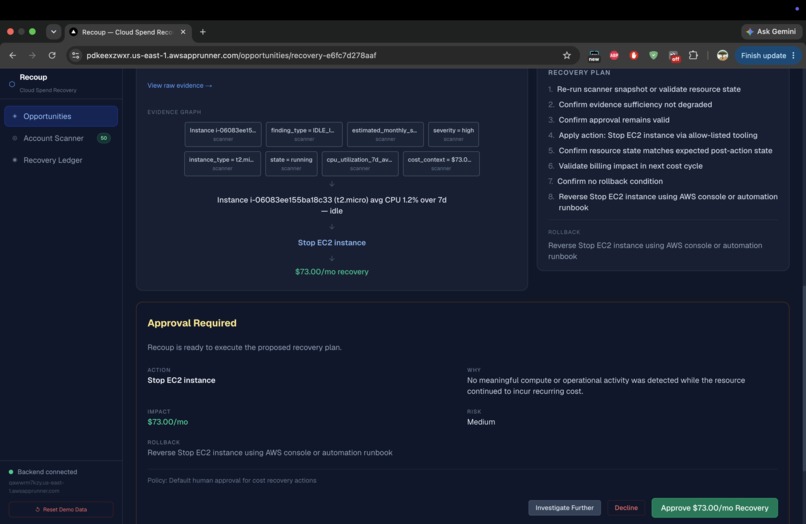This screenshot has width=806, height=524.
Task: Click the browser forward arrow
Action: [x=32, y=55]
